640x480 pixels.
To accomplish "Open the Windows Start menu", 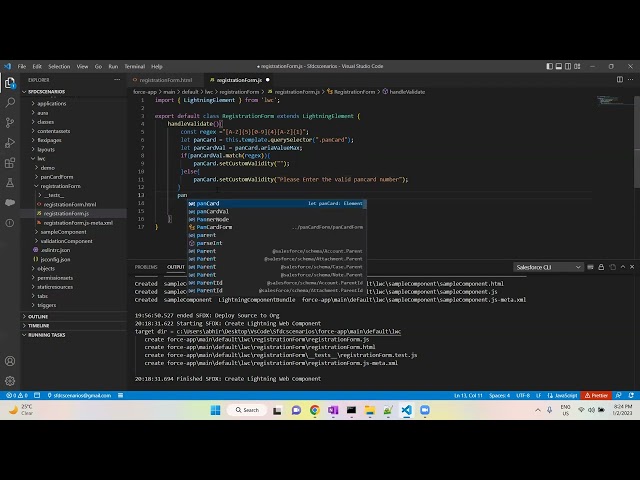I will (216, 410).
